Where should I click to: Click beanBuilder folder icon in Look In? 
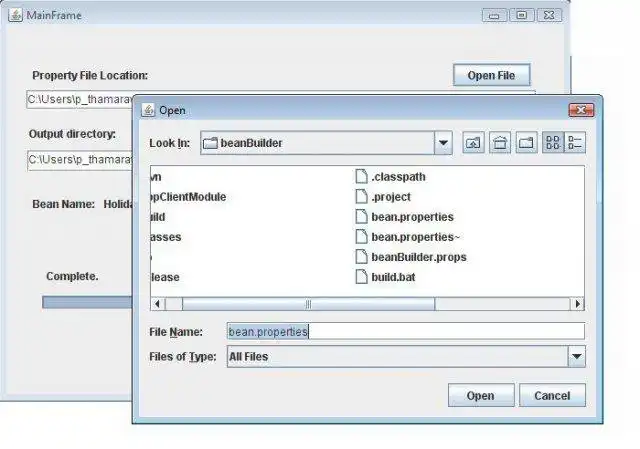pos(210,143)
